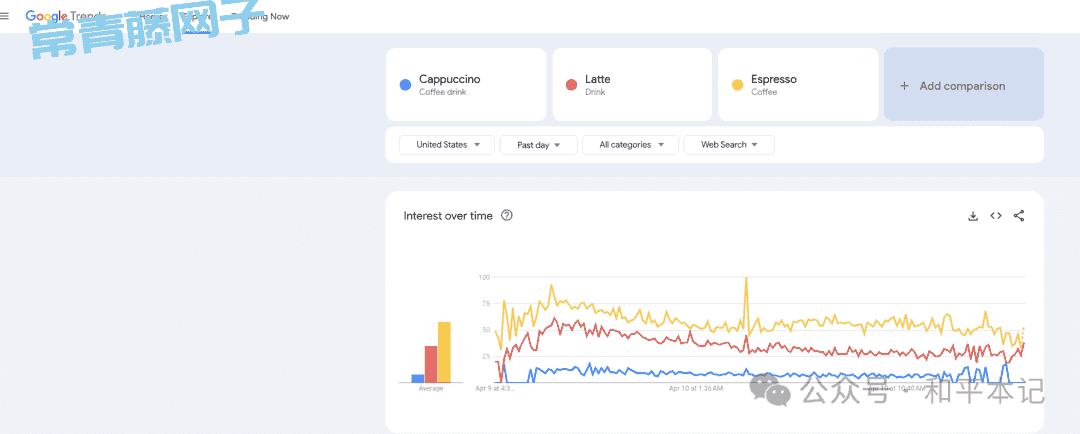Click Add comparison button
This screenshot has width=1080, height=434.
click(x=964, y=85)
